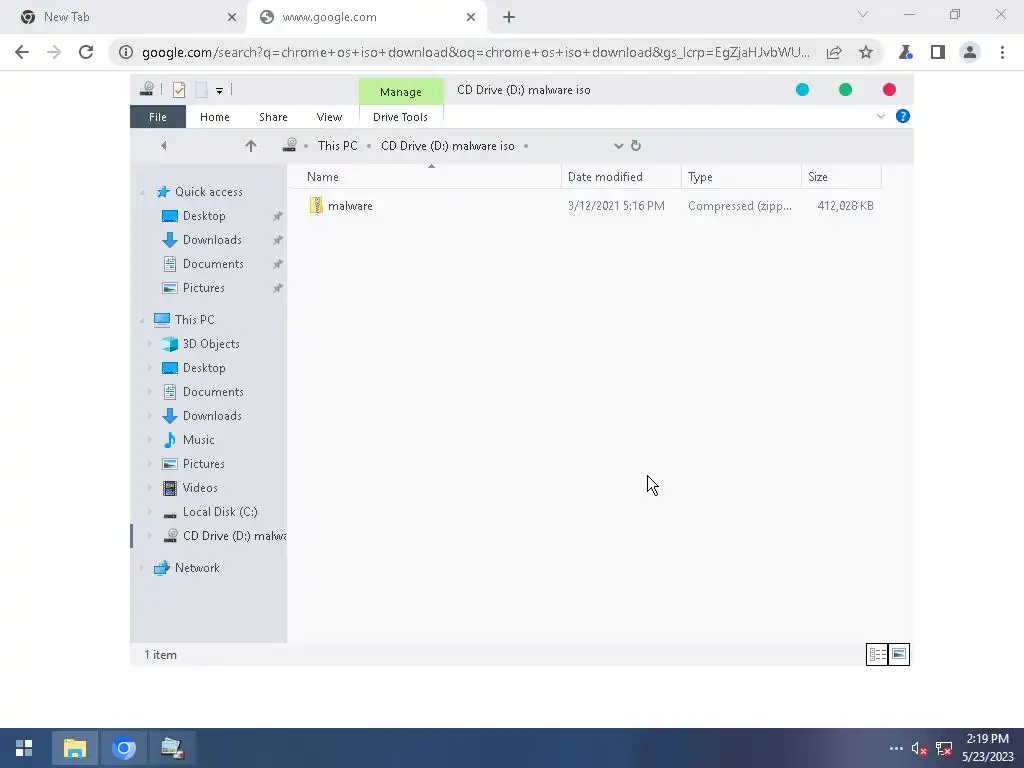Open Windows Start menu

pos(24,748)
